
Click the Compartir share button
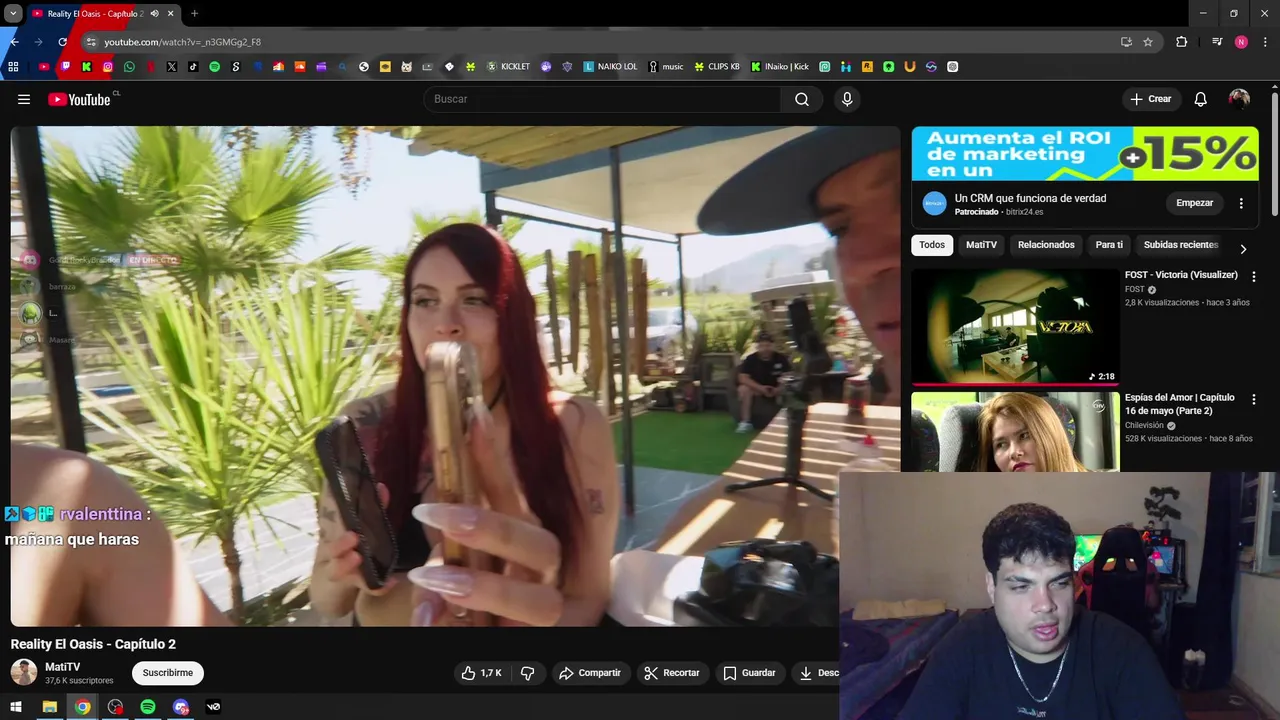point(590,673)
